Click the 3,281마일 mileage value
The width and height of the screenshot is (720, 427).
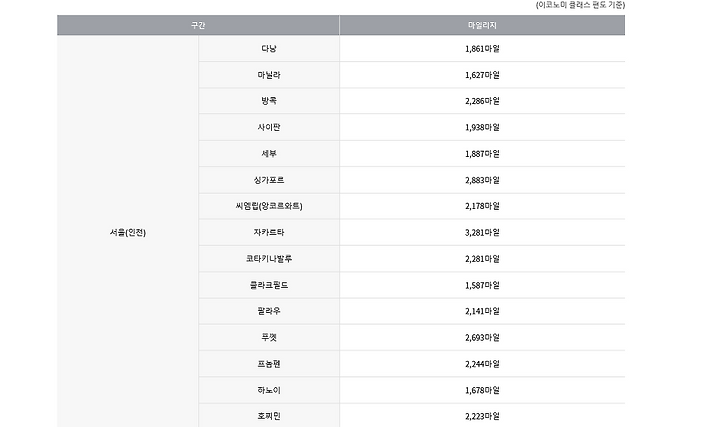pyautogui.click(x=482, y=232)
